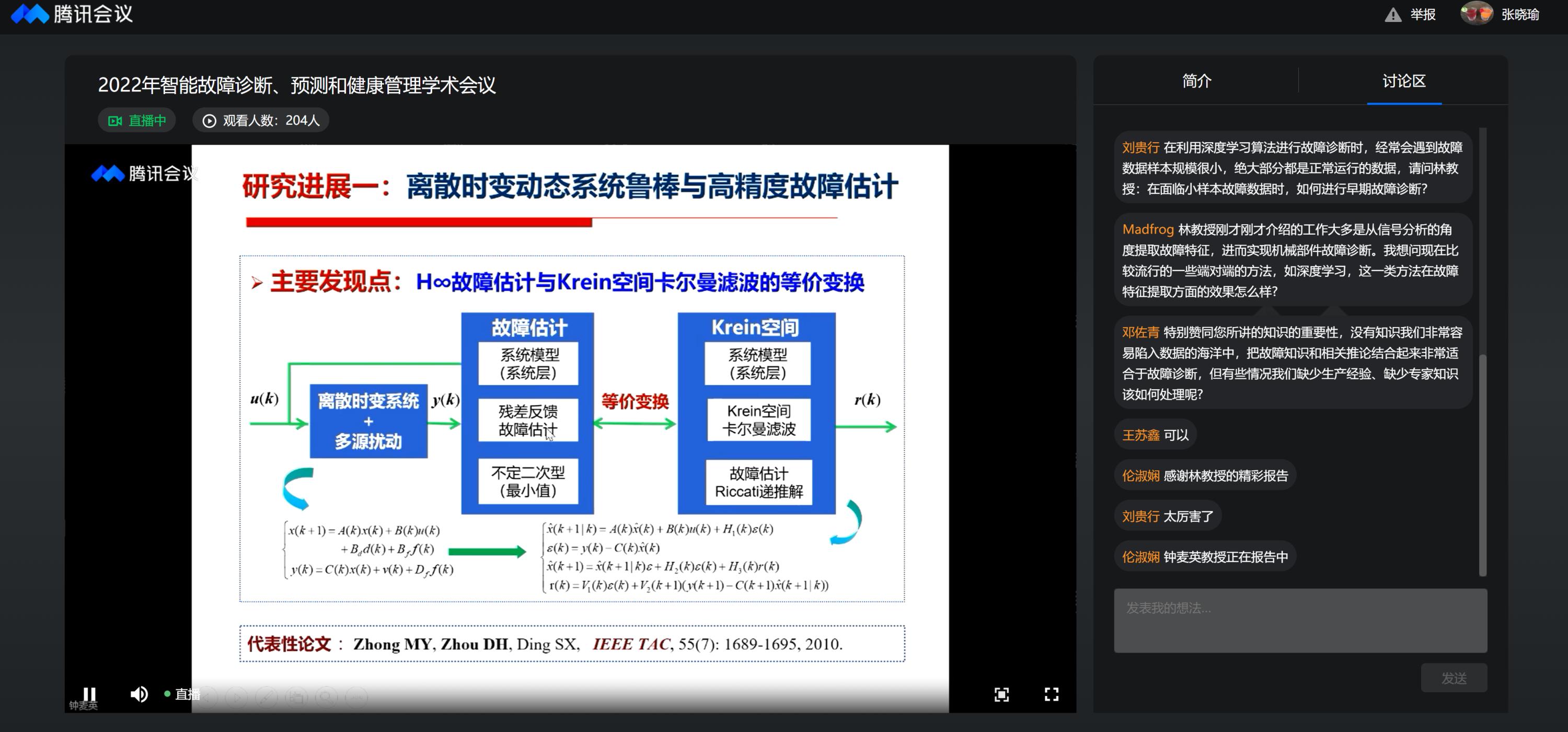Click the report warning triangle icon
The width and height of the screenshot is (1568, 732).
[1393, 15]
